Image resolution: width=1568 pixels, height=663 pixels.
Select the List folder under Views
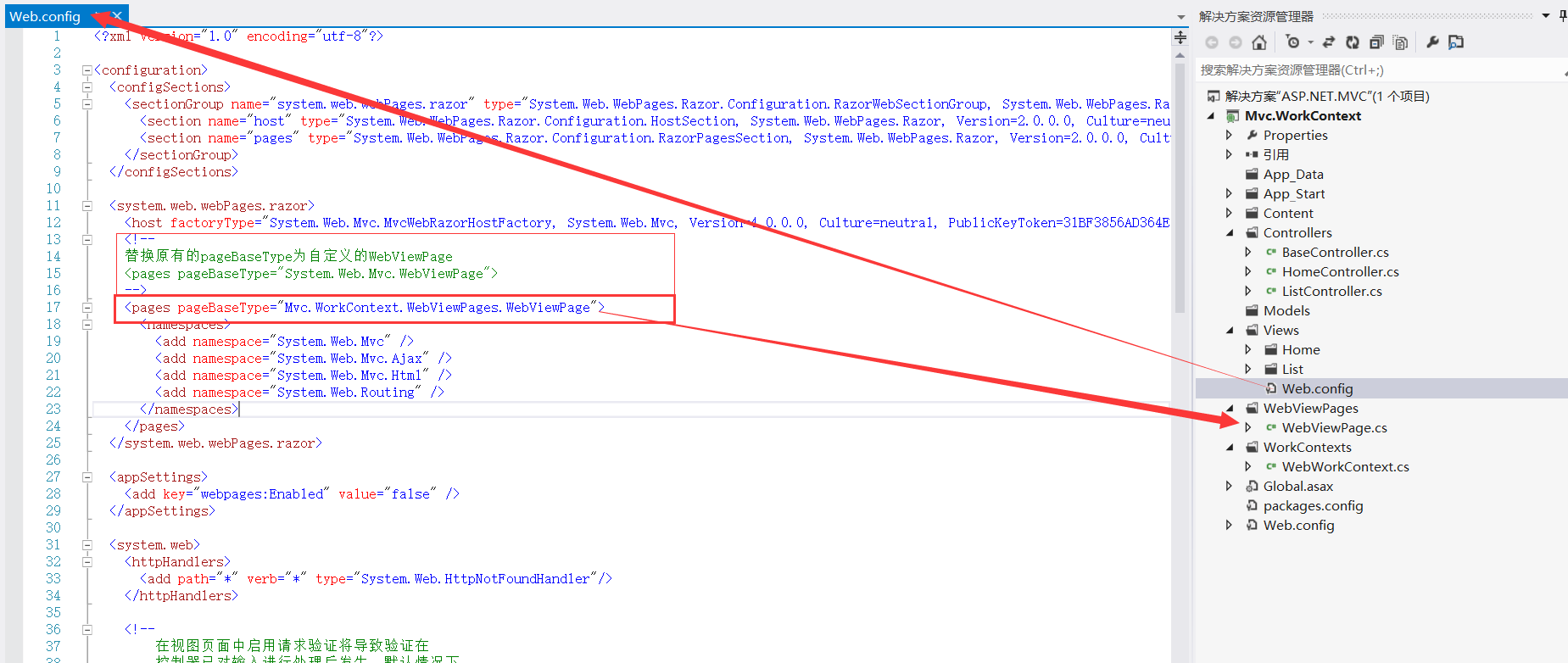[1292, 370]
